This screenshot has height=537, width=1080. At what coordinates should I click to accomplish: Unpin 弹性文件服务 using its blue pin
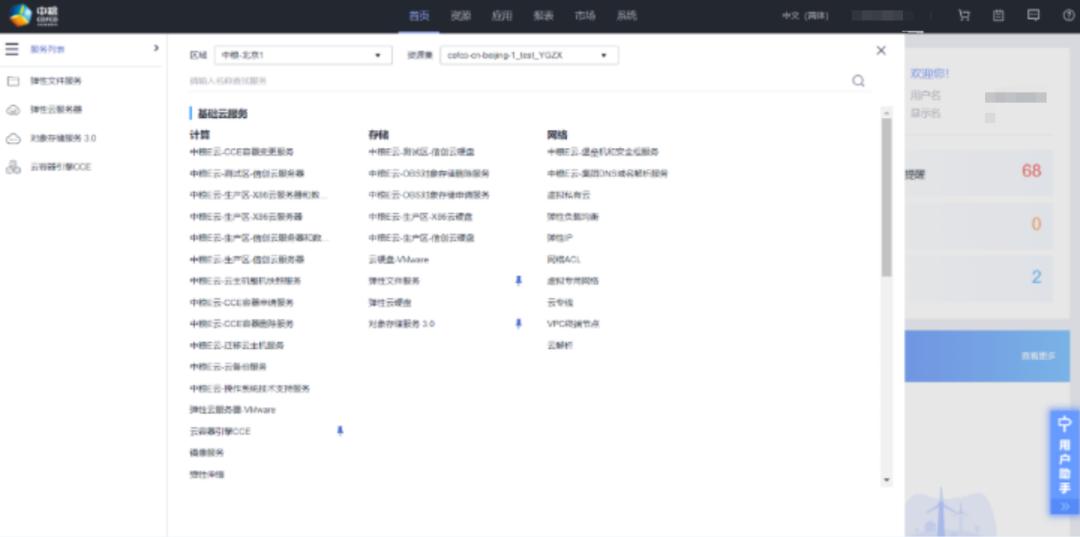519,280
